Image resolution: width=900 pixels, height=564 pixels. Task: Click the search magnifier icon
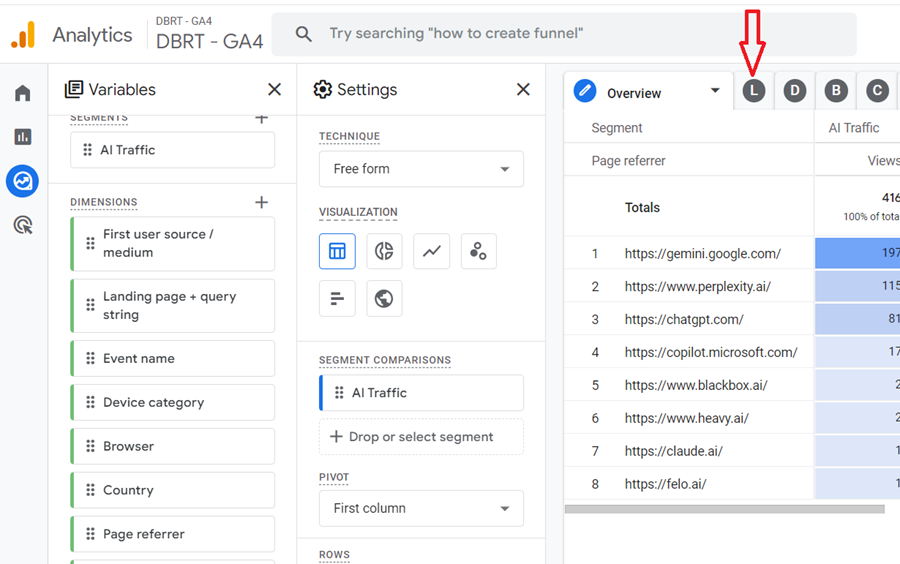point(304,34)
